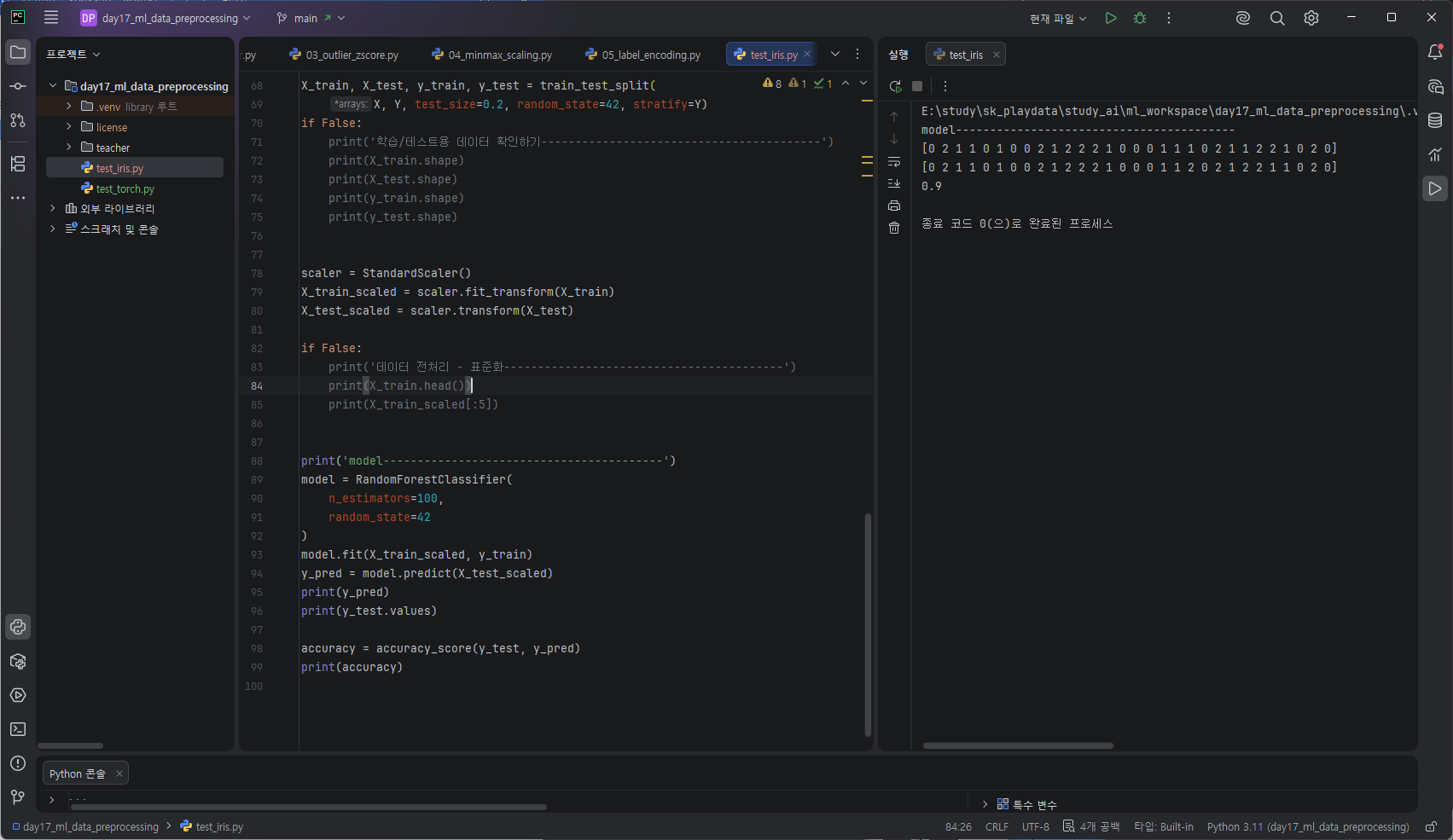
Task: Open Search Everywhere magnifier icon
Action: pos(1277,18)
